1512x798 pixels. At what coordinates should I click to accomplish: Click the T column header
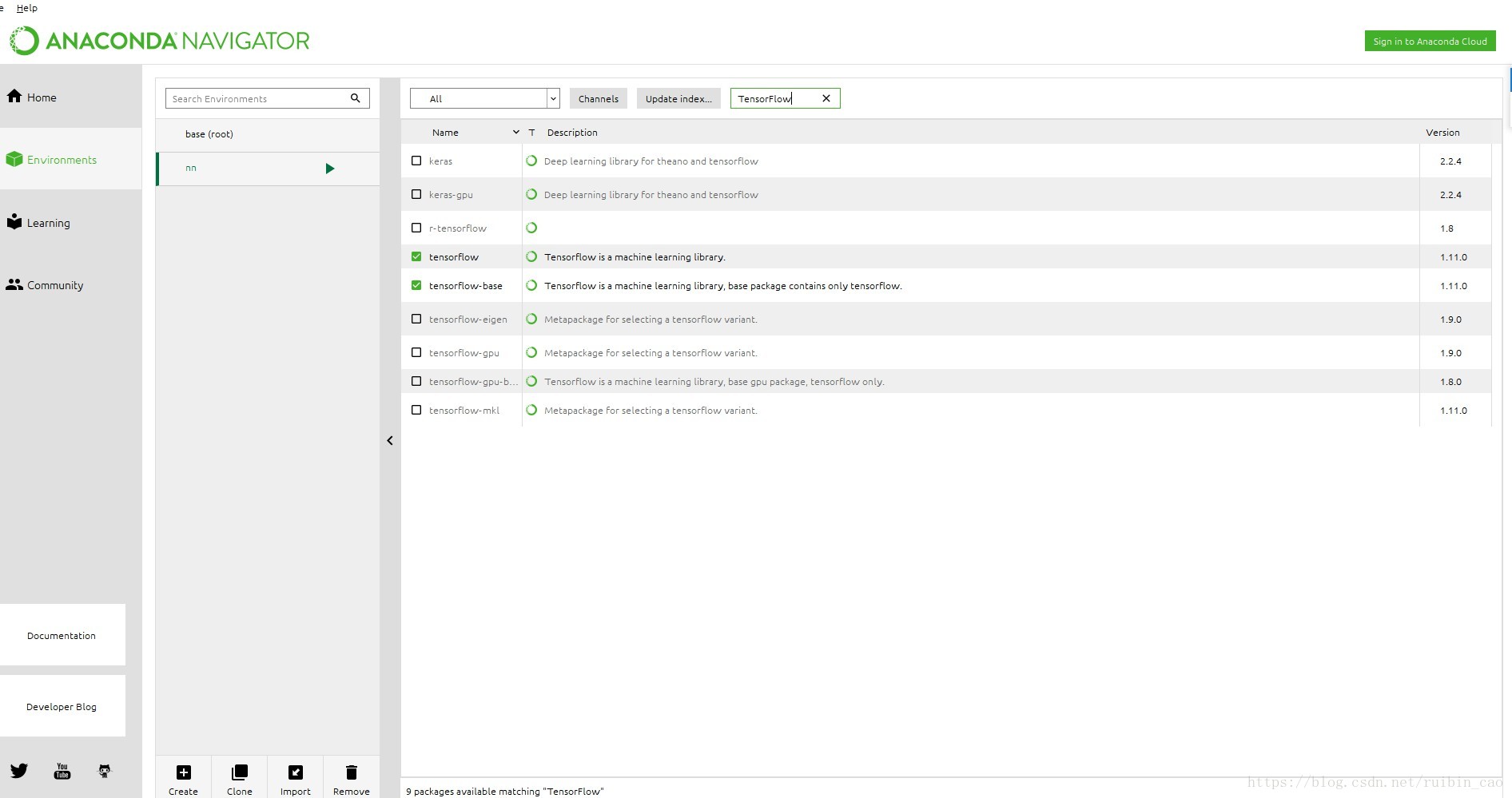[x=531, y=133]
